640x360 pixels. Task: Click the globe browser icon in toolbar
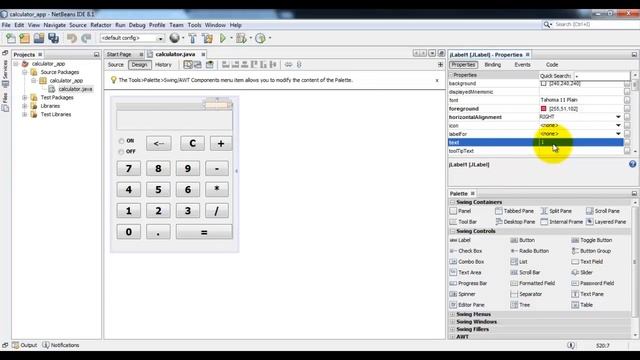[x=175, y=38]
